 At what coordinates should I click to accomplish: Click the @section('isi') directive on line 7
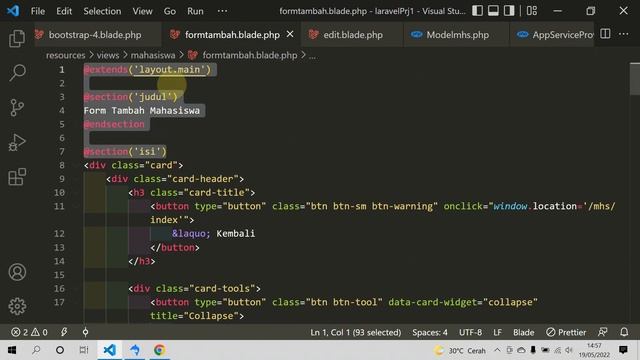click(125, 151)
